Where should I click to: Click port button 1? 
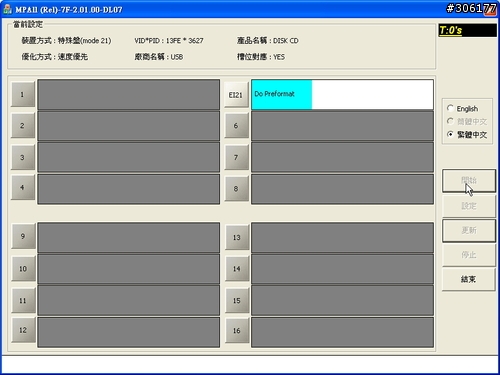23,95
